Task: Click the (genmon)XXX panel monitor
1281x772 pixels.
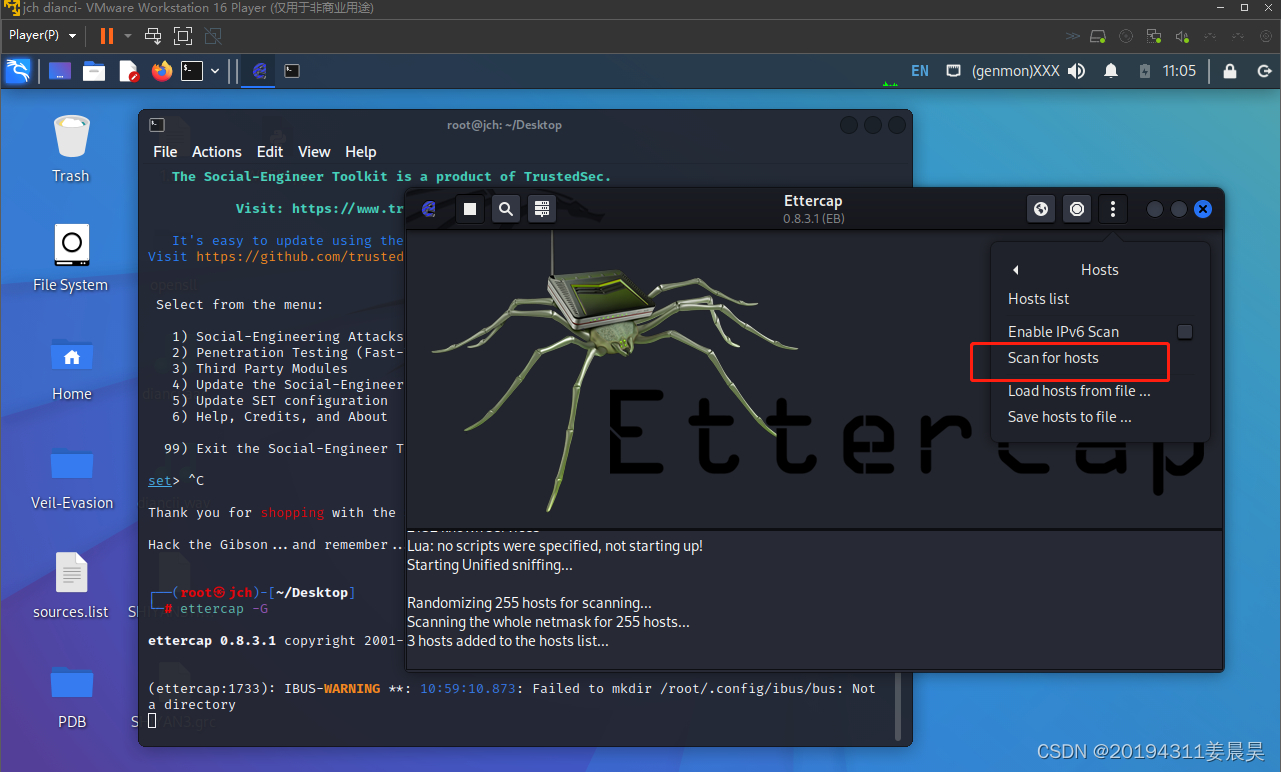Action: click(x=1015, y=71)
